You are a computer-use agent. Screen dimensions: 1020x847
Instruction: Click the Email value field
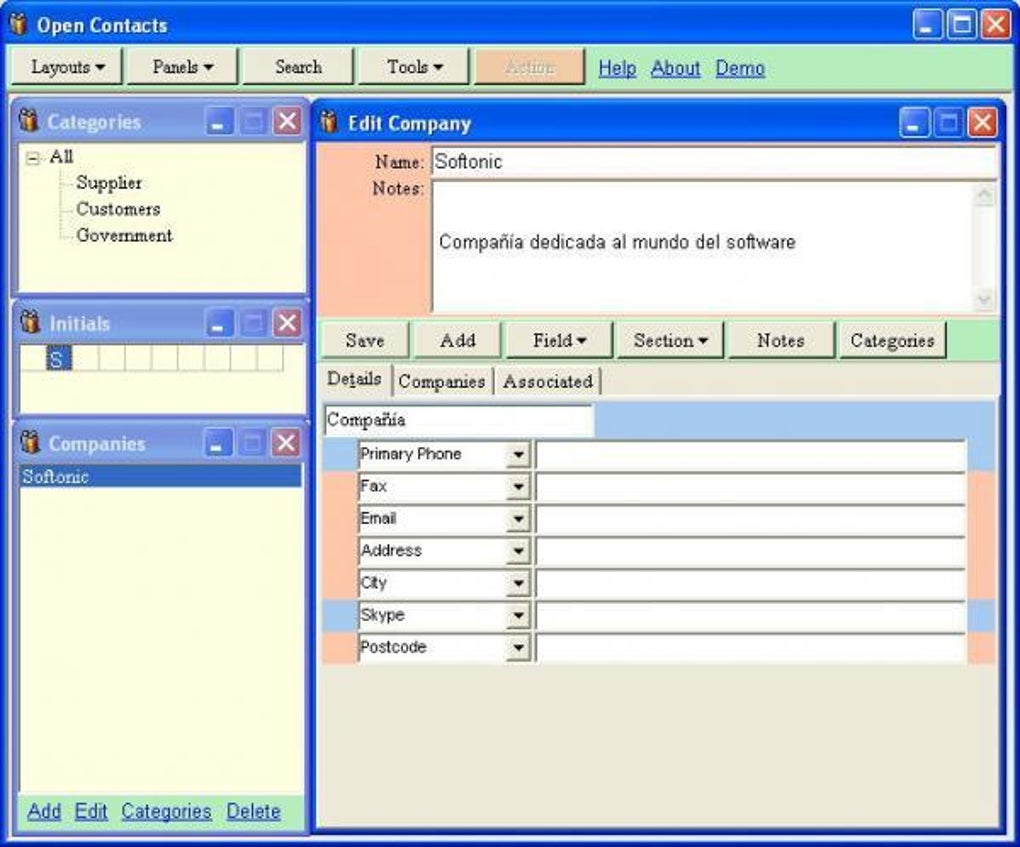[x=751, y=519]
